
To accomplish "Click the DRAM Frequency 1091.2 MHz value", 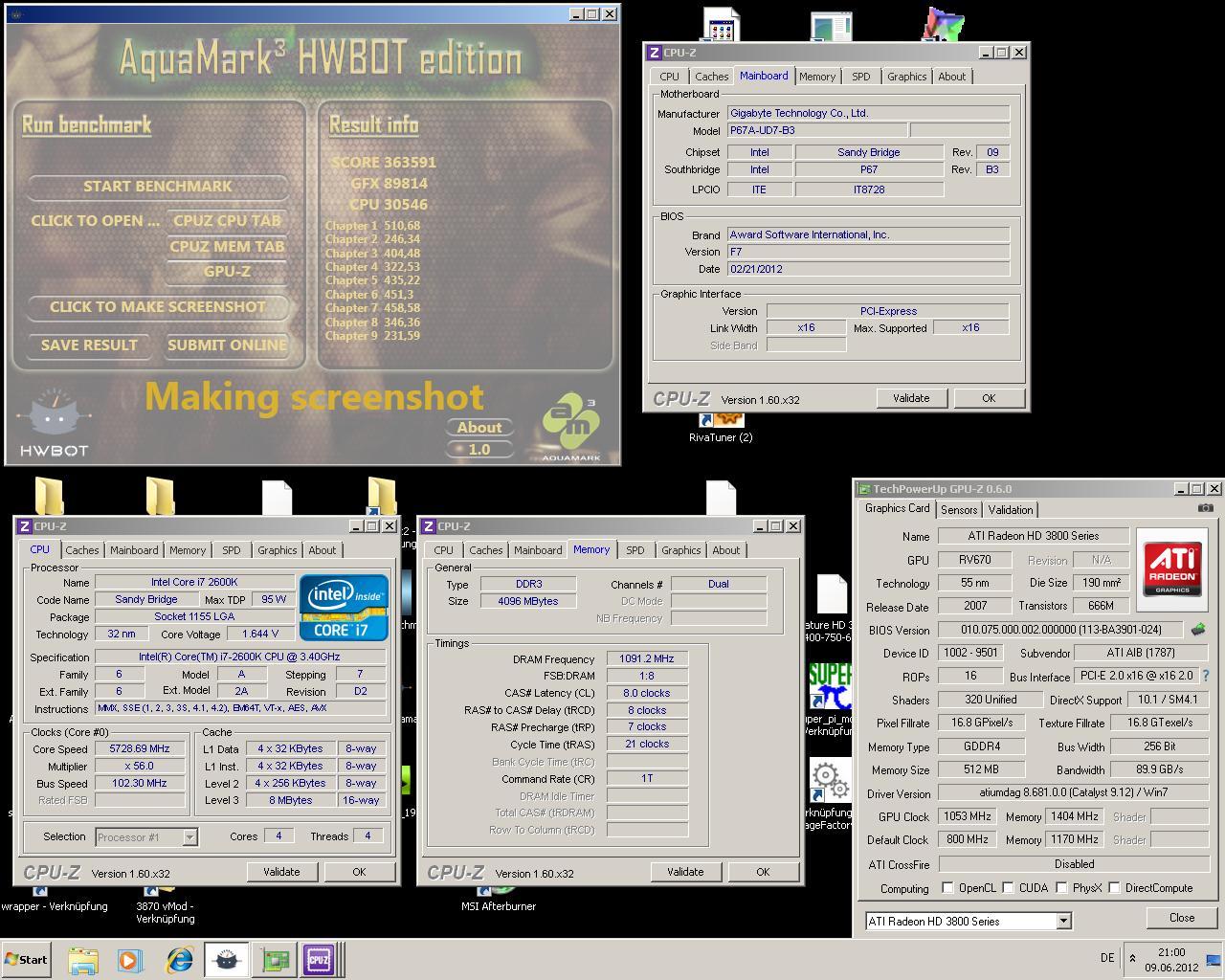I will click(x=648, y=658).
